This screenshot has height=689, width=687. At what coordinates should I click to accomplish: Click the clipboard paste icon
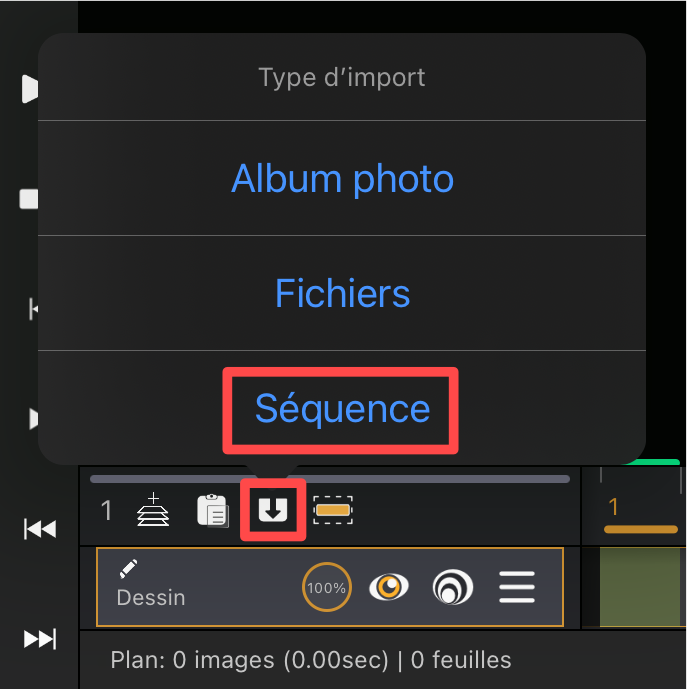[x=213, y=511]
